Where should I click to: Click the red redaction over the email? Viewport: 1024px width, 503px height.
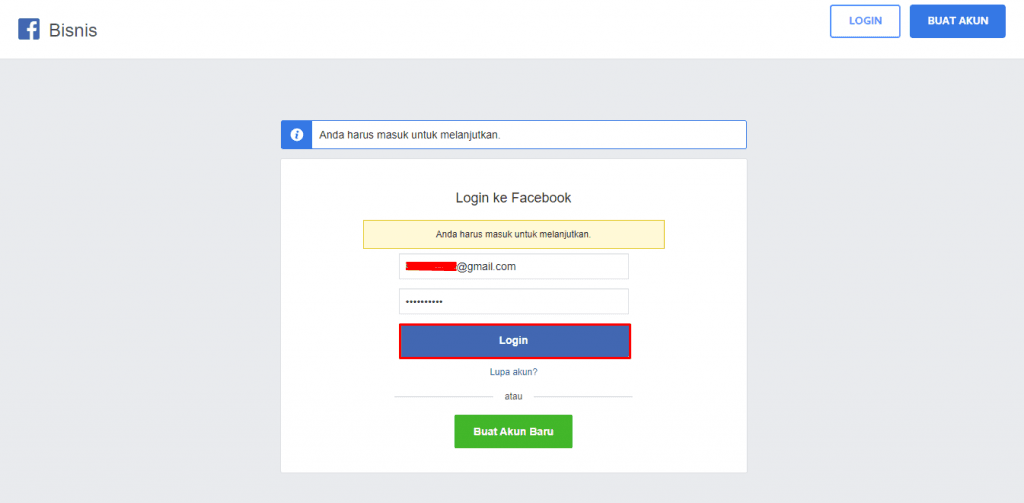click(430, 267)
